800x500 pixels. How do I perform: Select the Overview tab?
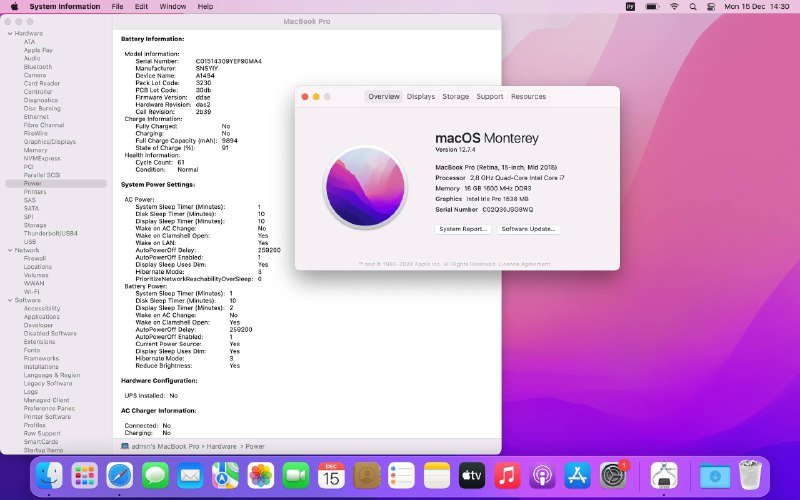(x=384, y=96)
